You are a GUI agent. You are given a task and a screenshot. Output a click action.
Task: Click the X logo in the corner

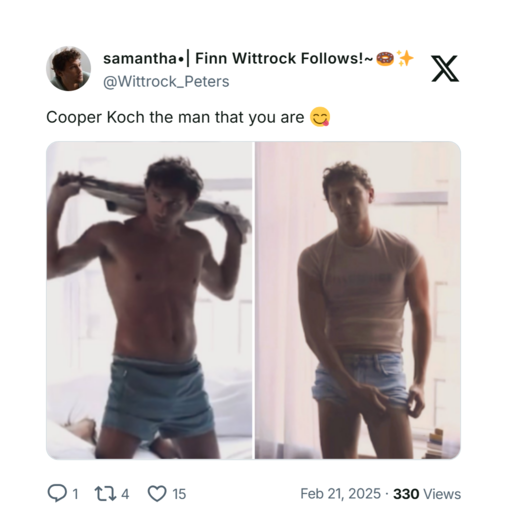(445, 69)
